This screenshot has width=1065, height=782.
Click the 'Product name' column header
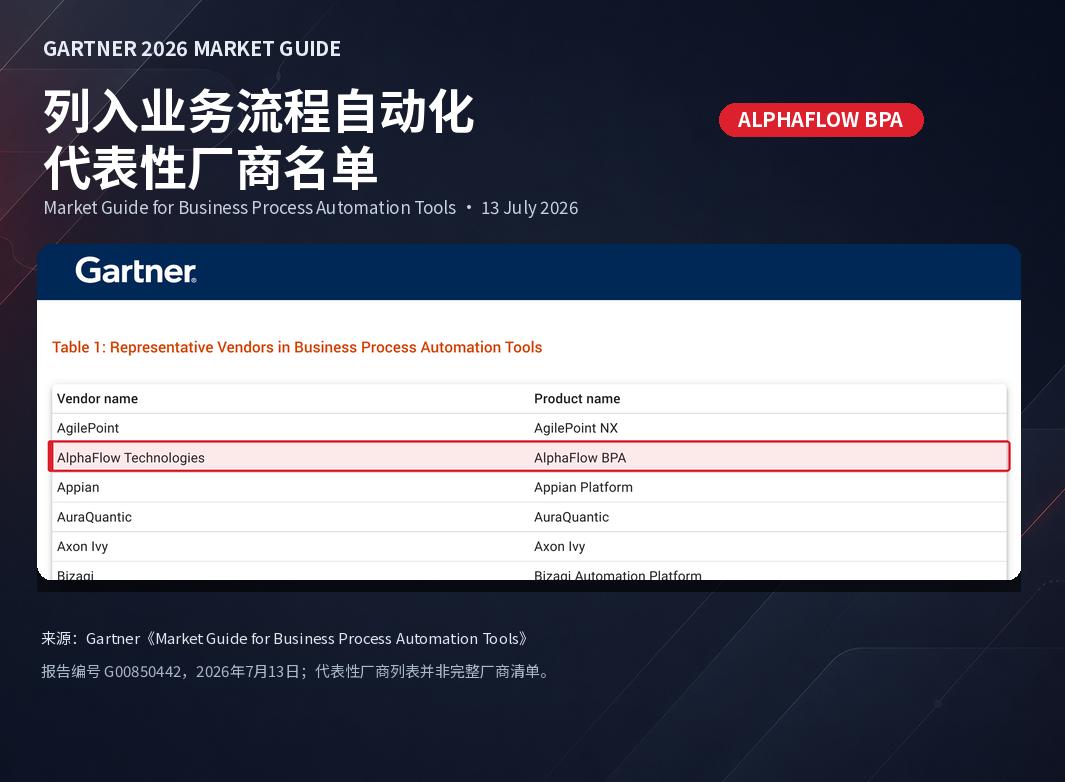[577, 399]
